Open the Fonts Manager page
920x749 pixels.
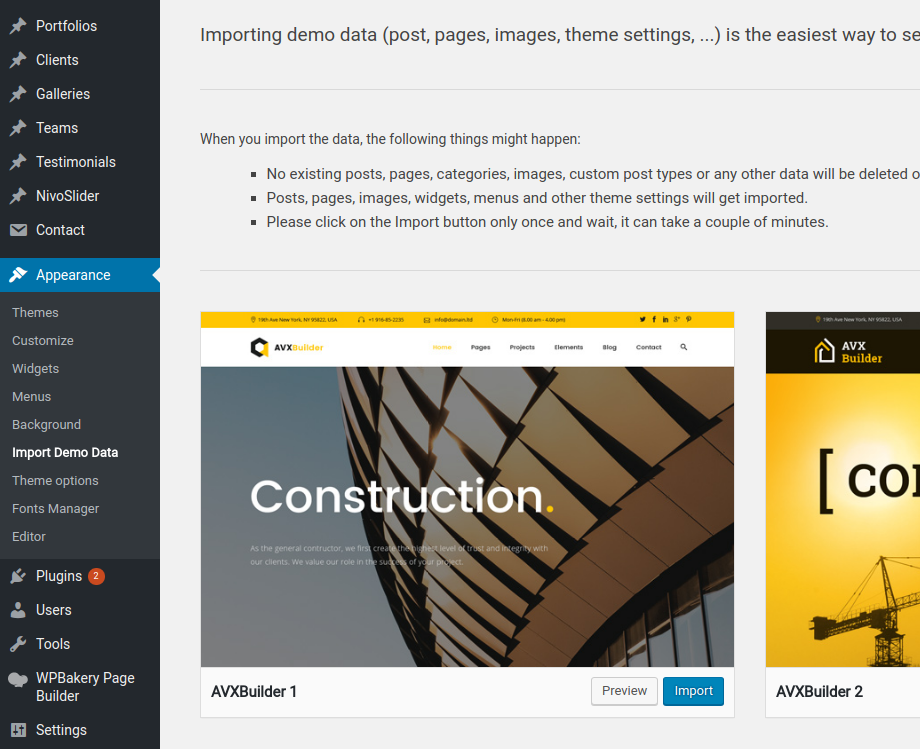tap(56, 509)
